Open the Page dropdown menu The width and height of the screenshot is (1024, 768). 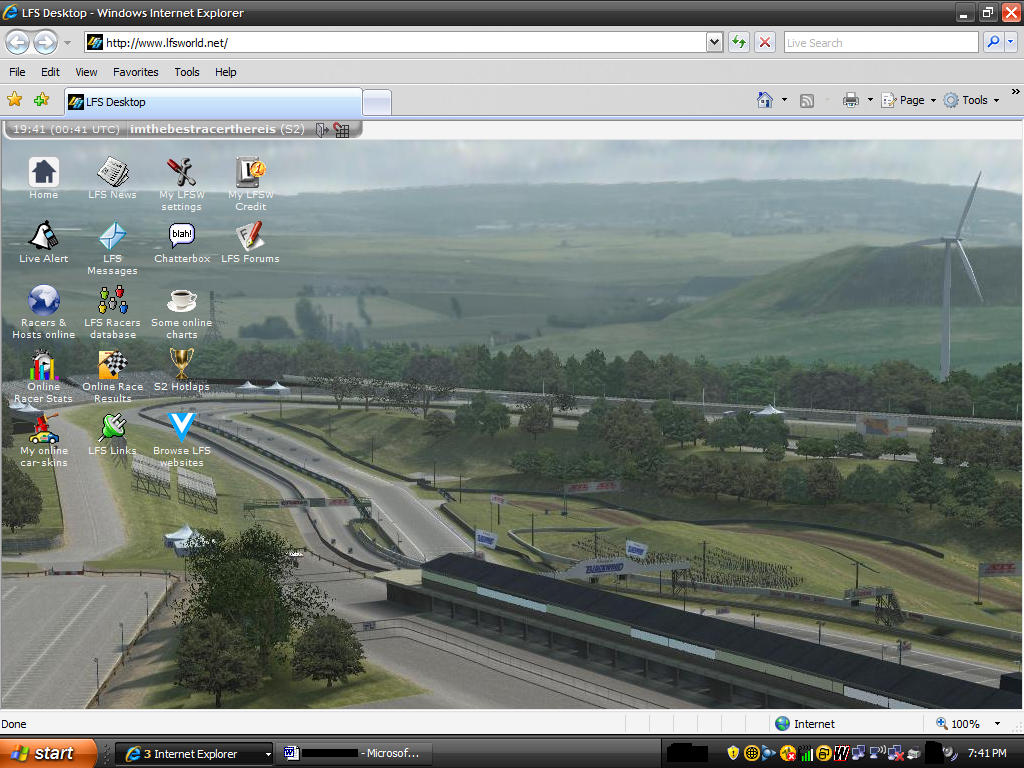click(909, 100)
